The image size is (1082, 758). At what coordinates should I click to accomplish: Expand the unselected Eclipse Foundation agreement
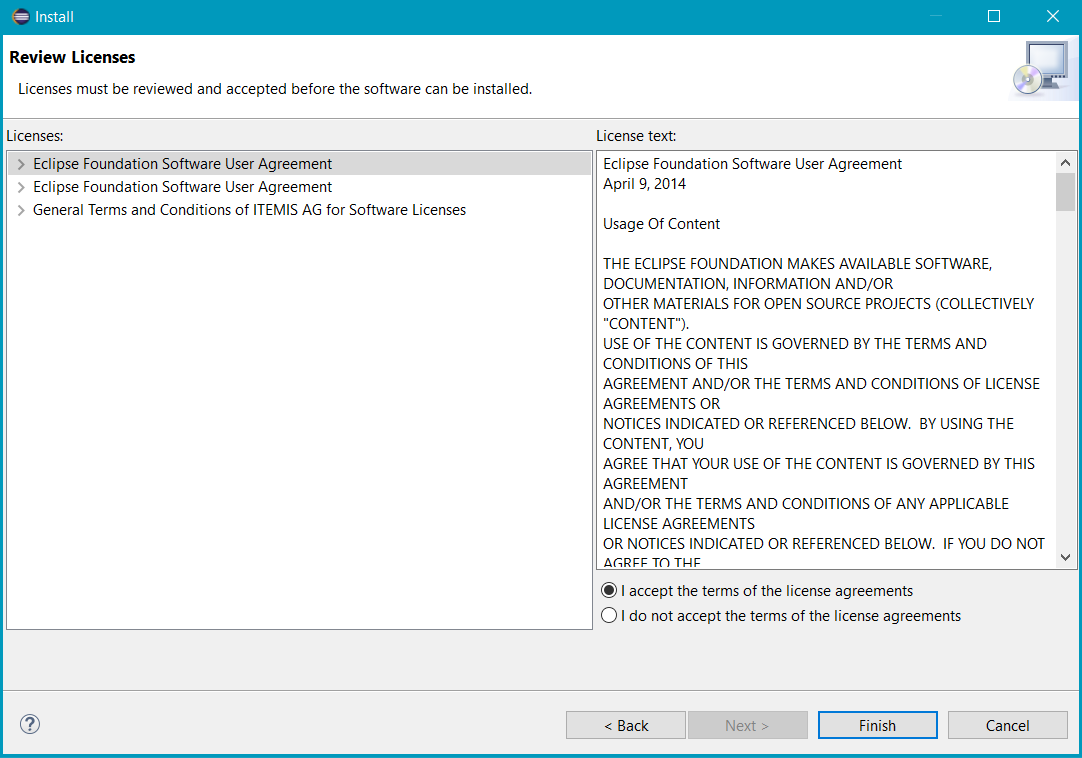point(21,187)
